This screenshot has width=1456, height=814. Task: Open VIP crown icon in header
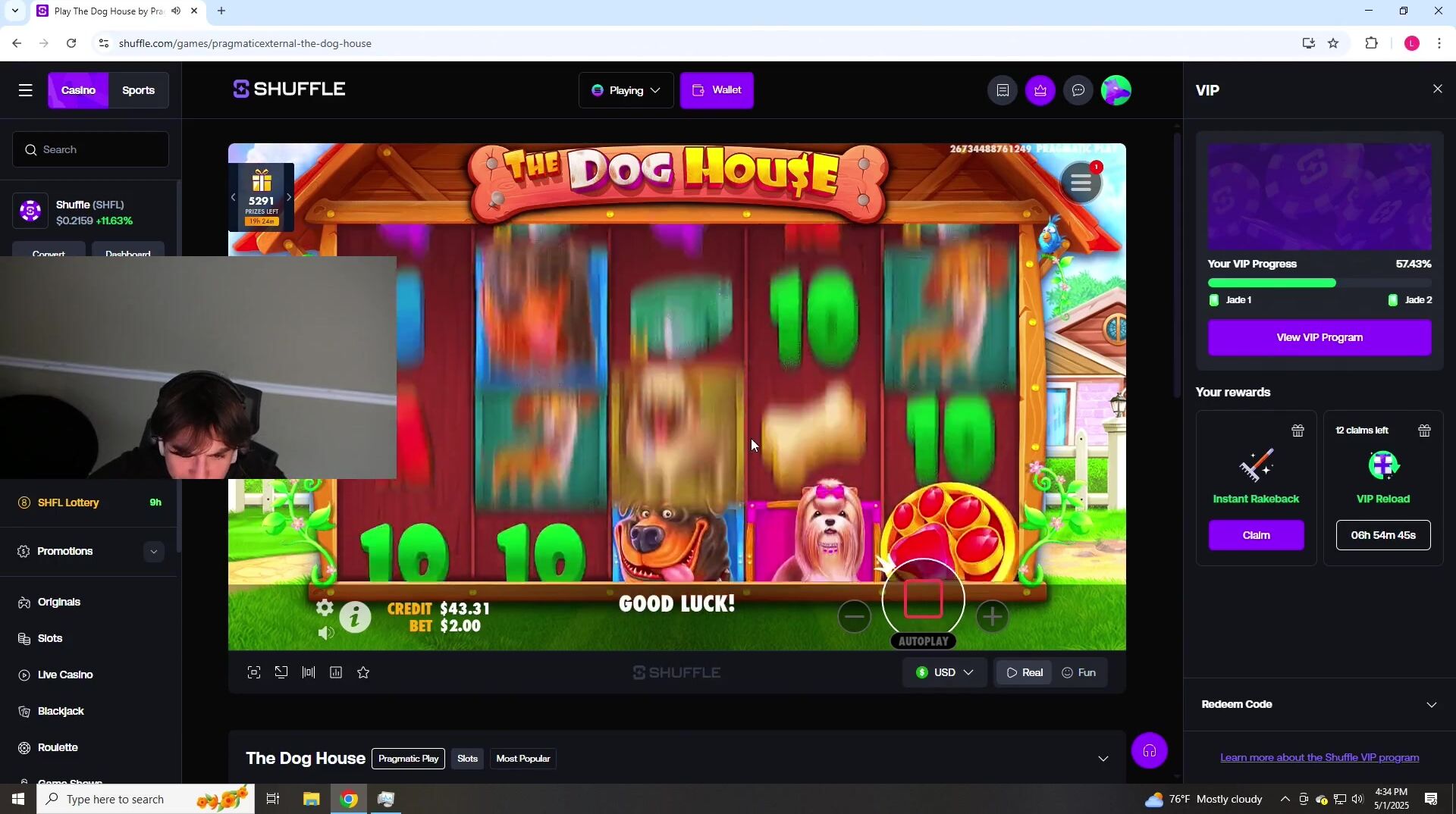coord(1040,90)
